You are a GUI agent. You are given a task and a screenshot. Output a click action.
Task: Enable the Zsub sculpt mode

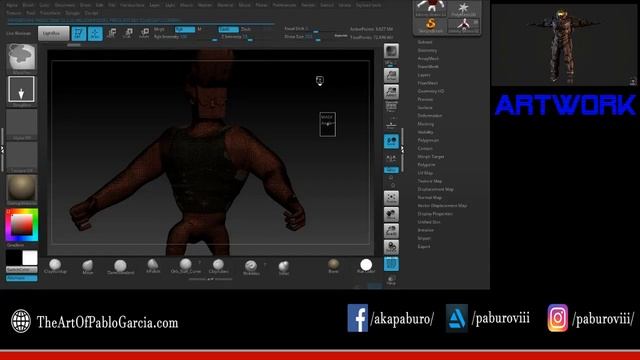point(246,29)
